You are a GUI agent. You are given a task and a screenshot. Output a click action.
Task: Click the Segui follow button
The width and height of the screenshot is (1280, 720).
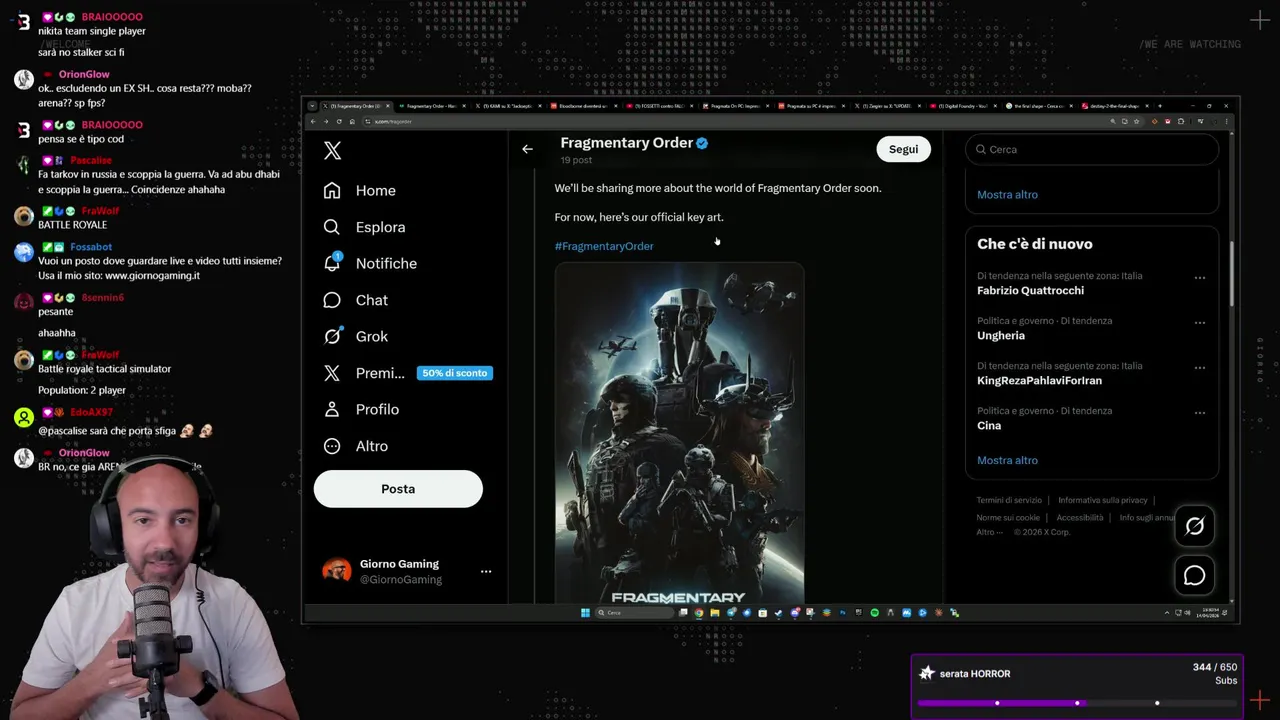pos(903,149)
